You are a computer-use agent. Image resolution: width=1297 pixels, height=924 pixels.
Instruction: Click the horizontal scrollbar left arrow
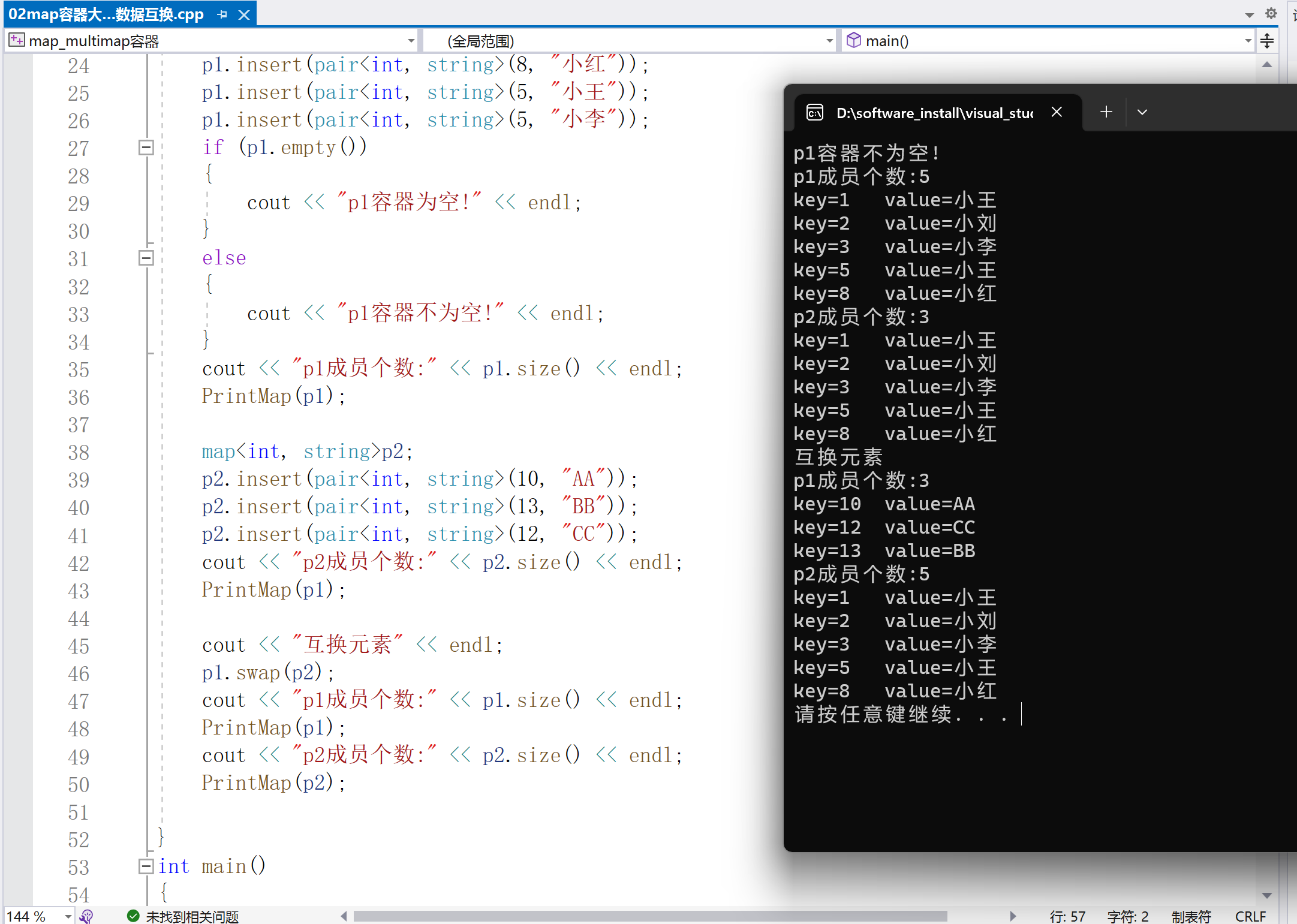[344, 916]
